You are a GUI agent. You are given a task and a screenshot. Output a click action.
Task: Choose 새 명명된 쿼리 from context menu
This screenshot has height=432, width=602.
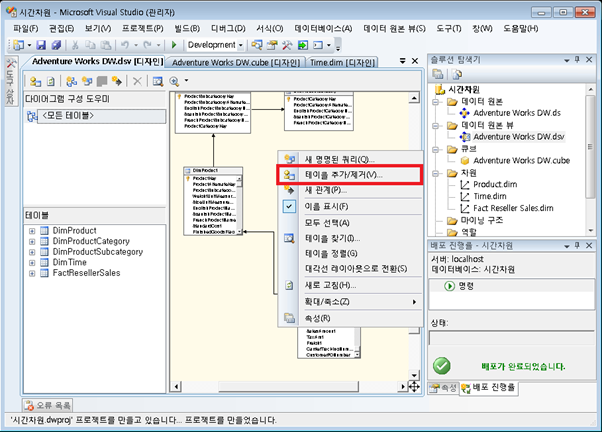350,159
